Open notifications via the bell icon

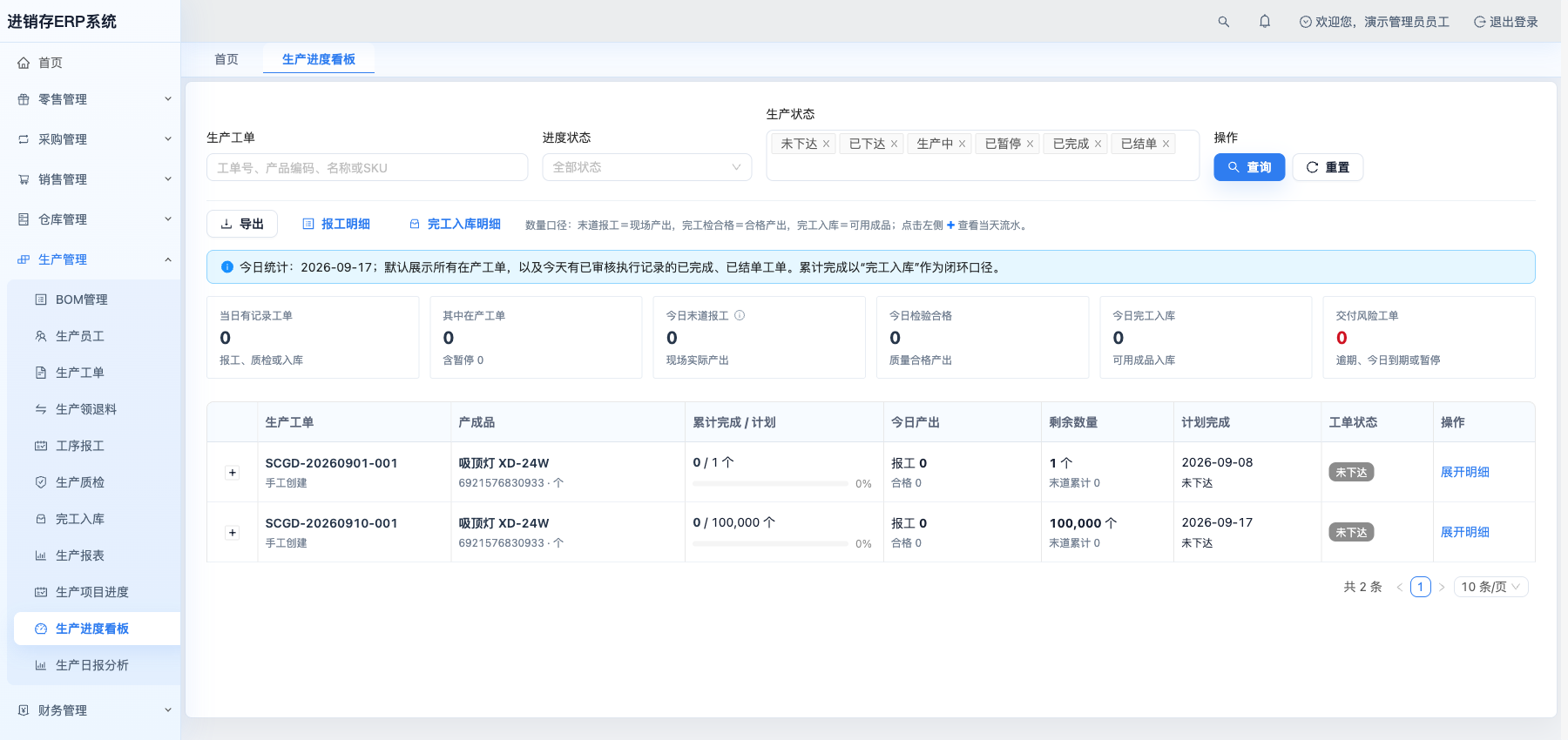[1265, 22]
